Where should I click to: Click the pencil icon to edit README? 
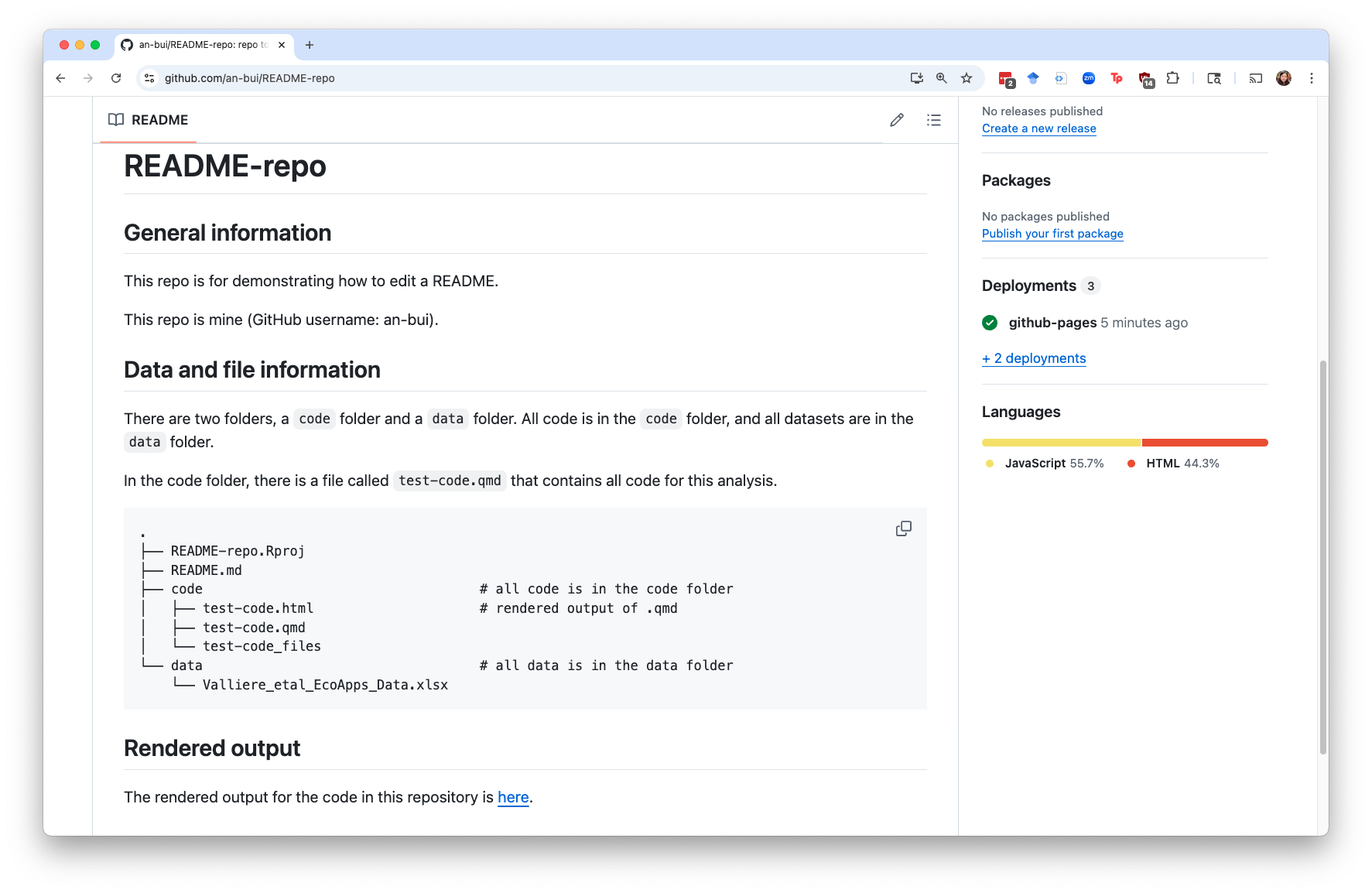pyautogui.click(x=896, y=120)
